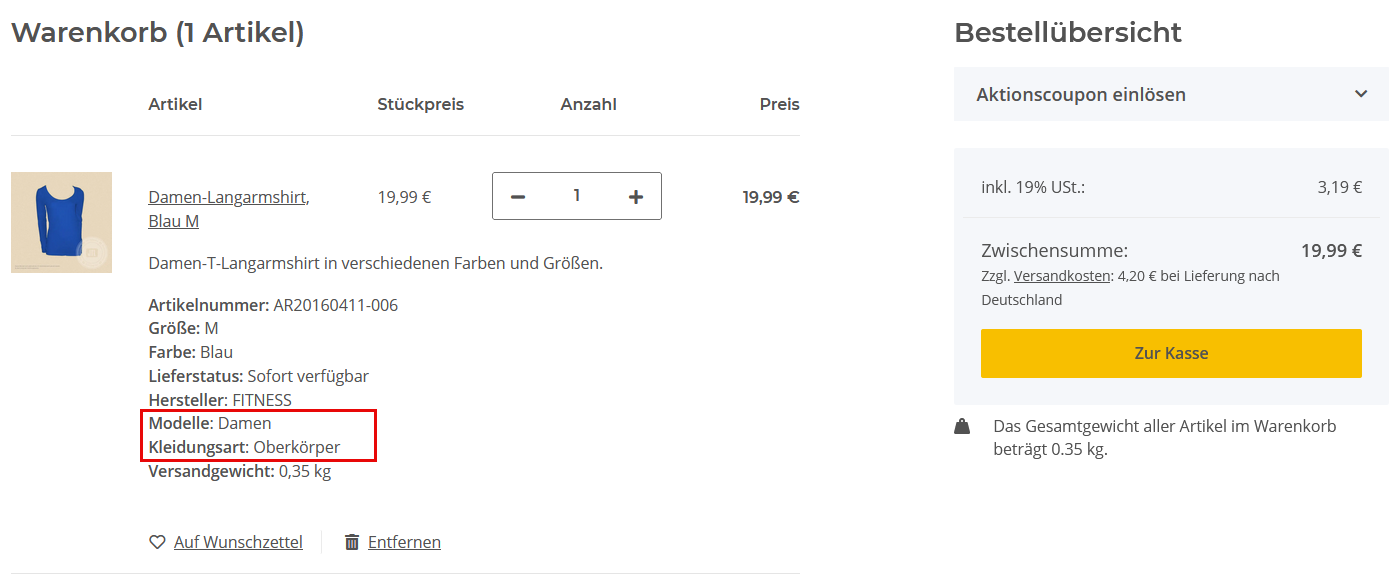Click the weight bag icon
Viewport: 1400px width, 586px height.
coord(962,427)
